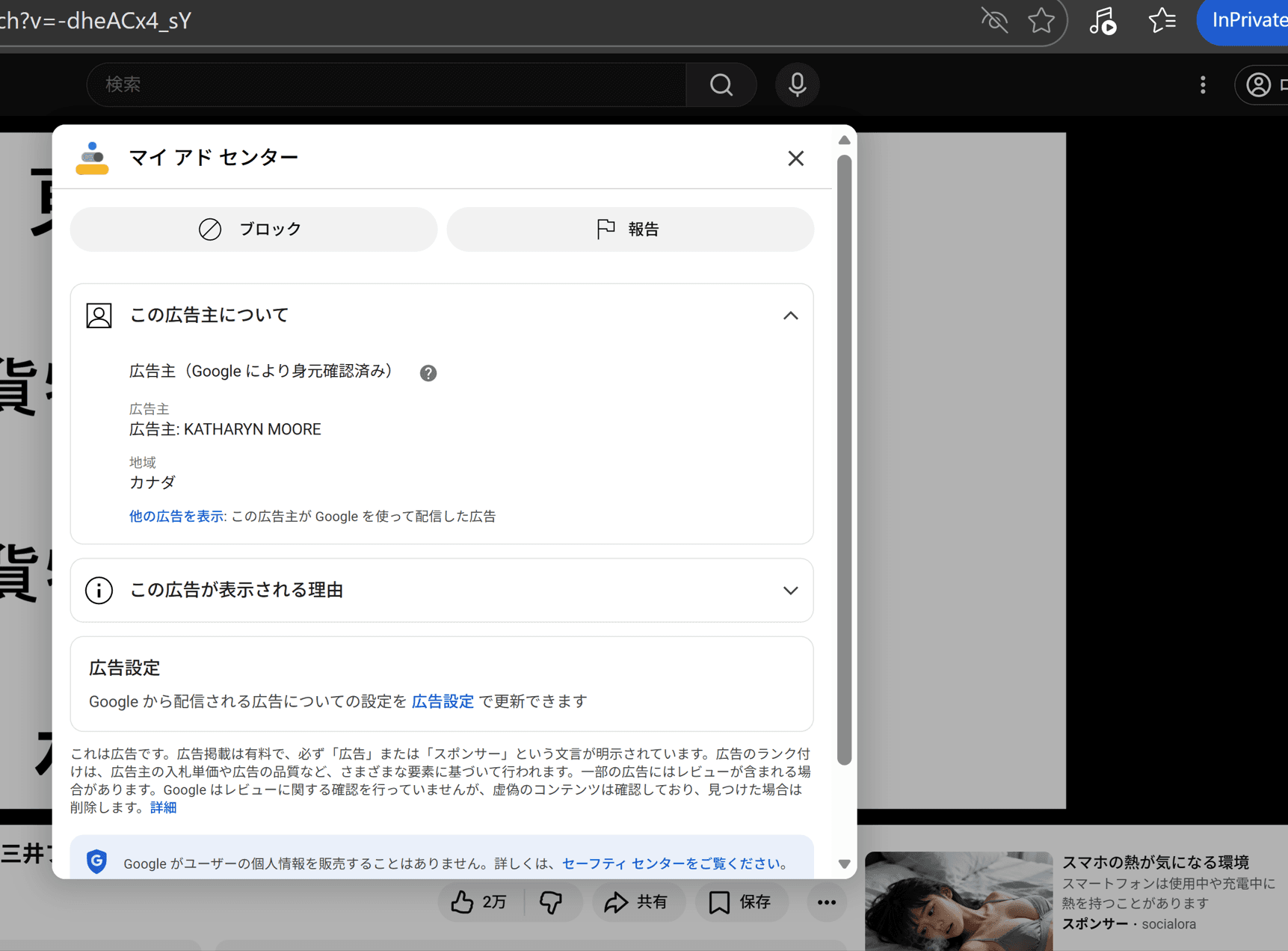The image size is (1288, 951).
Task: Click the advertiser name KATHARYN MOORE
Action: 253,429
